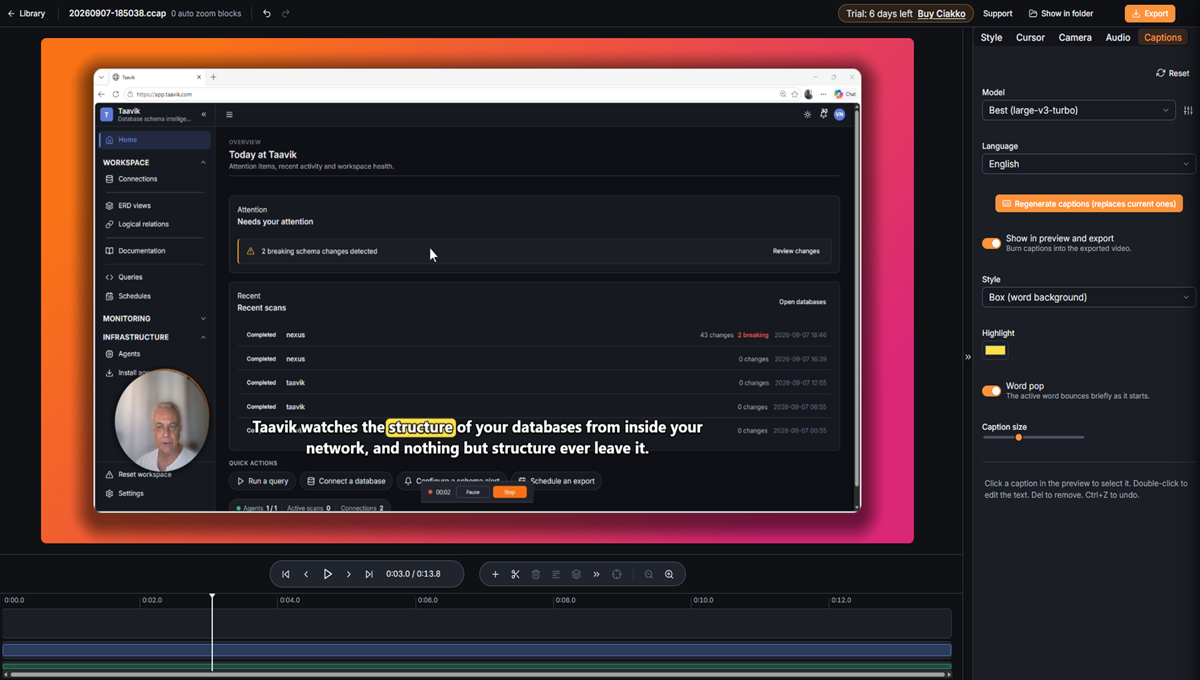1200x680 pixels.
Task: Skip to the end of the video
Action: point(369,574)
